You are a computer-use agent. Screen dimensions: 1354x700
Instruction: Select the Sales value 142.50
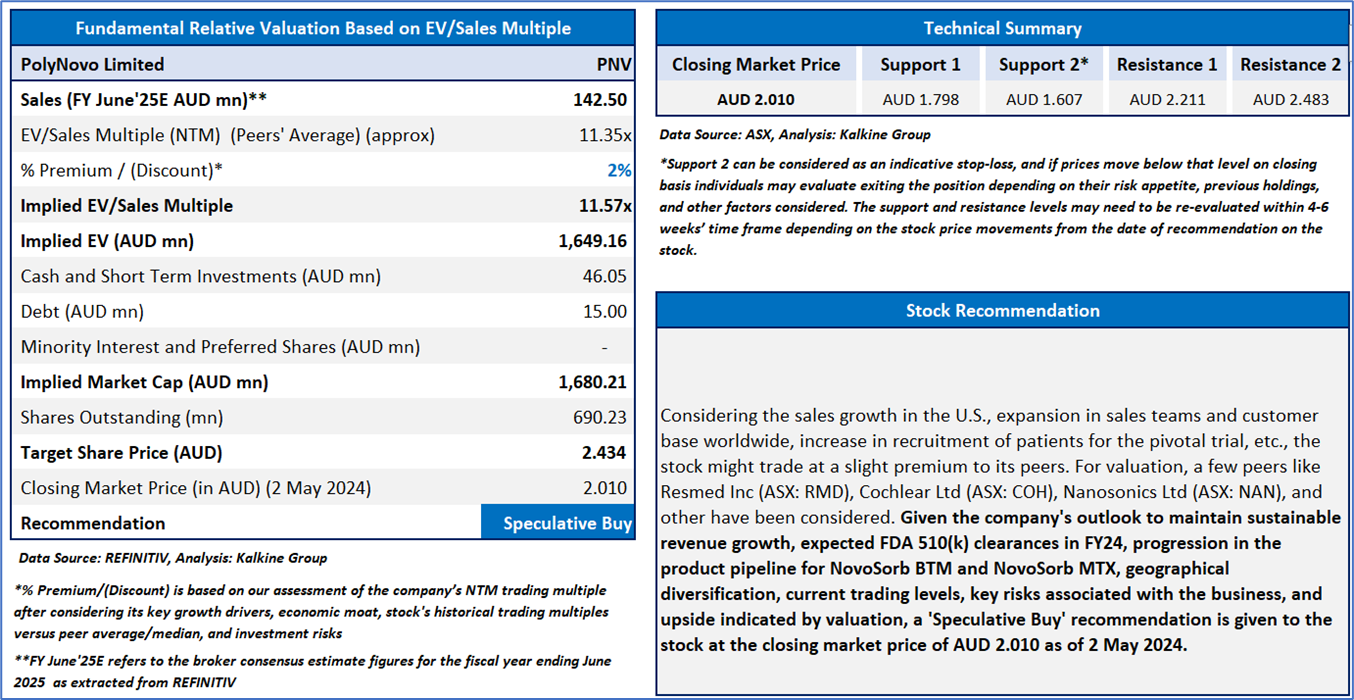tap(603, 100)
